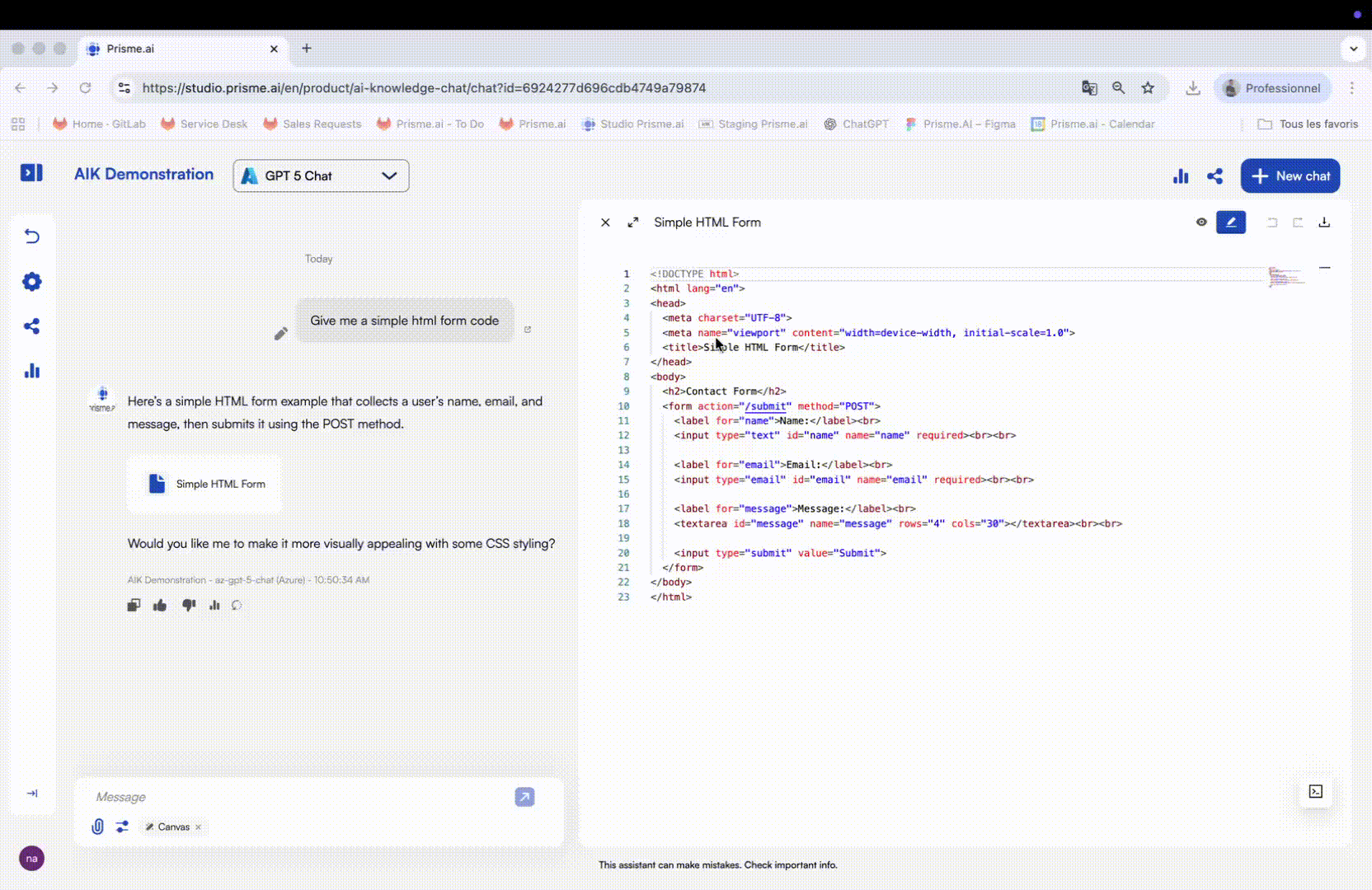Open console icon at canvas bottom right
Image resolution: width=1372 pixels, height=890 pixels.
click(x=1316, y=791)
